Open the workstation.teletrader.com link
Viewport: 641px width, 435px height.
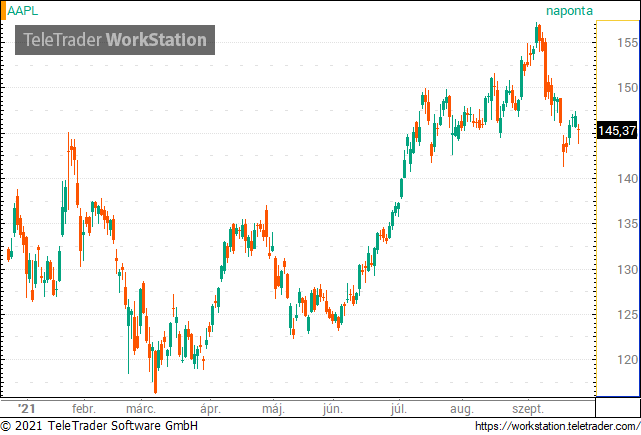[558, 426]
